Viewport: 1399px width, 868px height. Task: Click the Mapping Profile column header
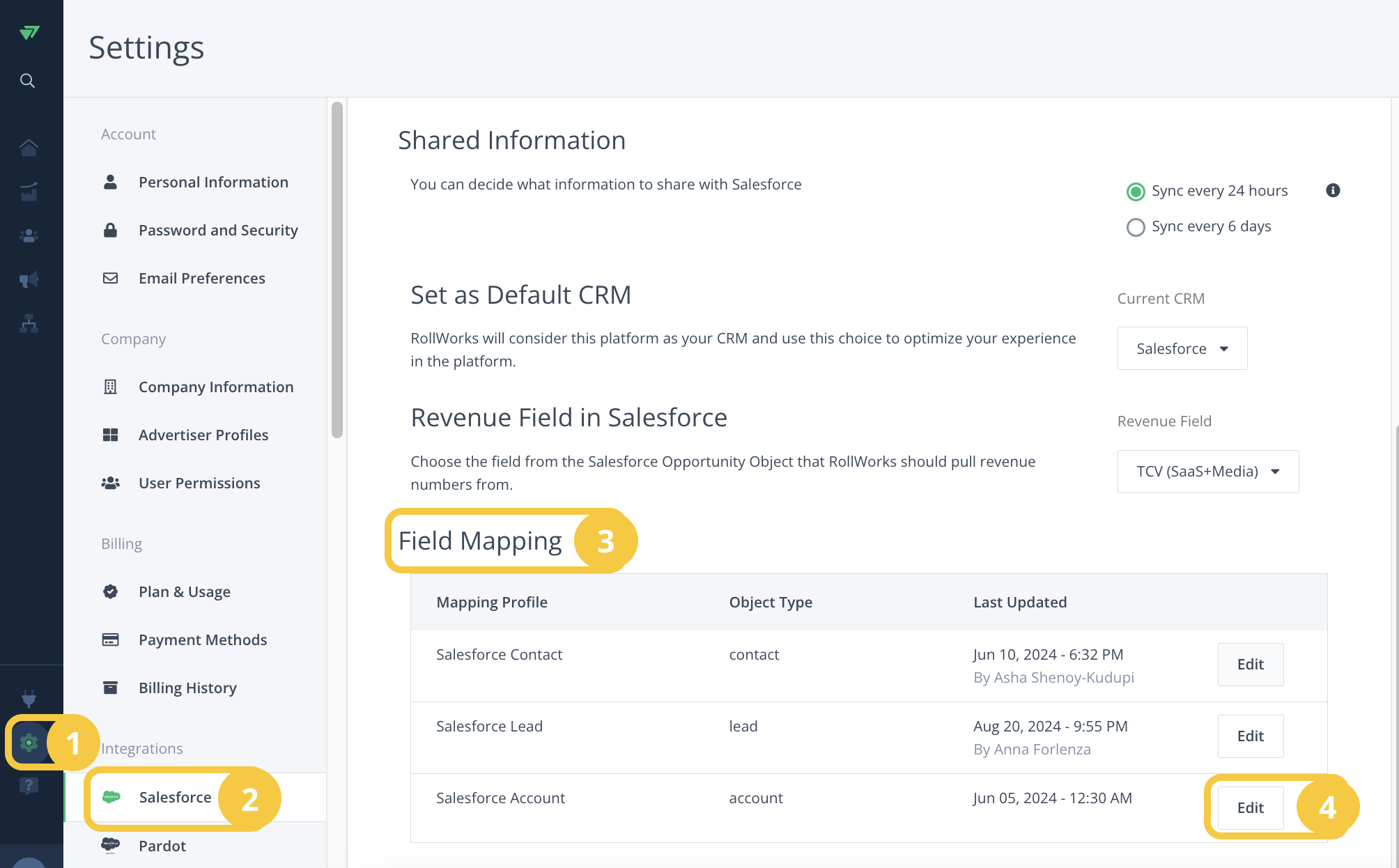tap(492, 602)
